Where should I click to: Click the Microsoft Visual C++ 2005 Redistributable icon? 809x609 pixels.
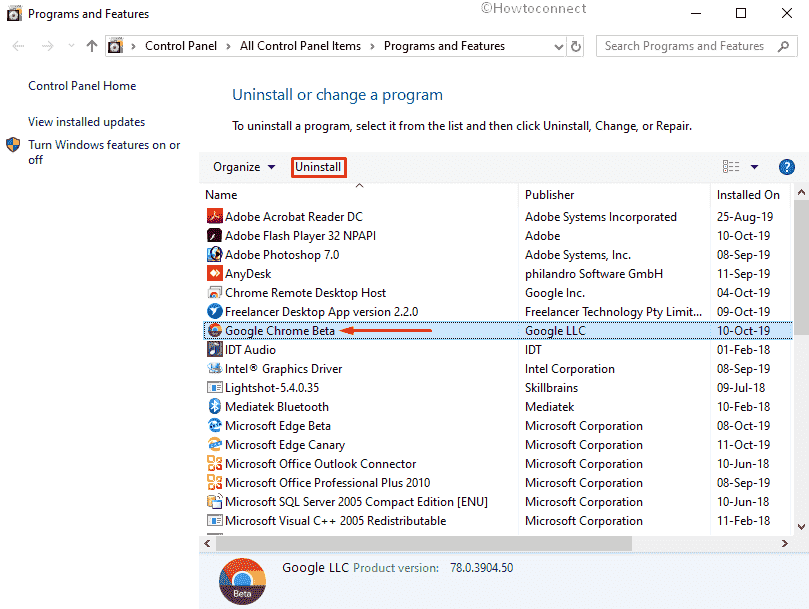[215, 521]
